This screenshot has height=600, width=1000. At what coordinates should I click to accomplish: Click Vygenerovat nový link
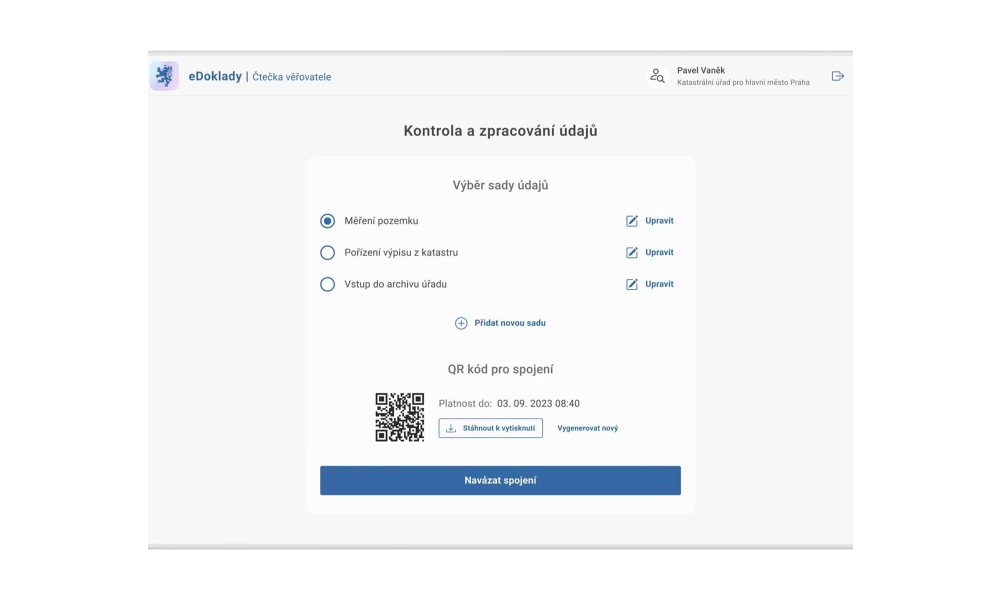[x=587, y=428]
